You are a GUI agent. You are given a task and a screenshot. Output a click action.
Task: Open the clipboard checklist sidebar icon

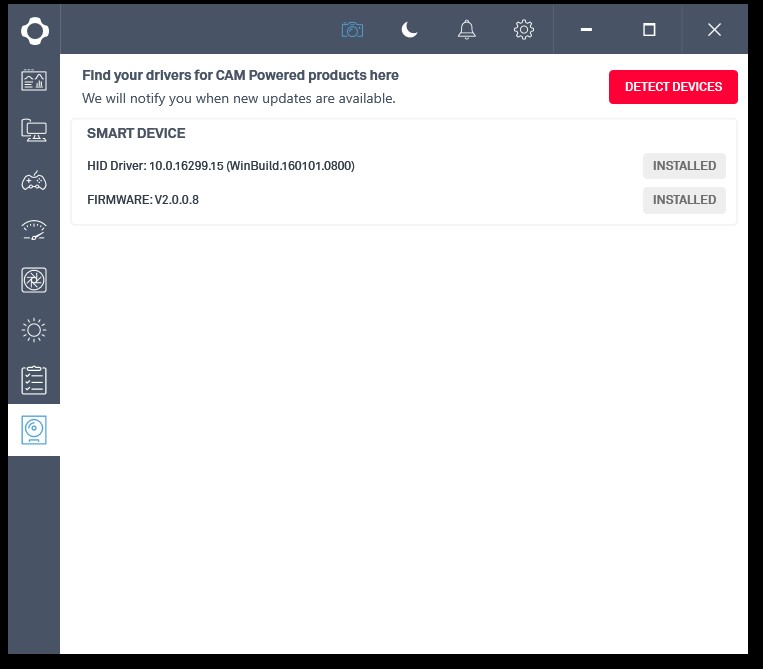click(34, 380)
